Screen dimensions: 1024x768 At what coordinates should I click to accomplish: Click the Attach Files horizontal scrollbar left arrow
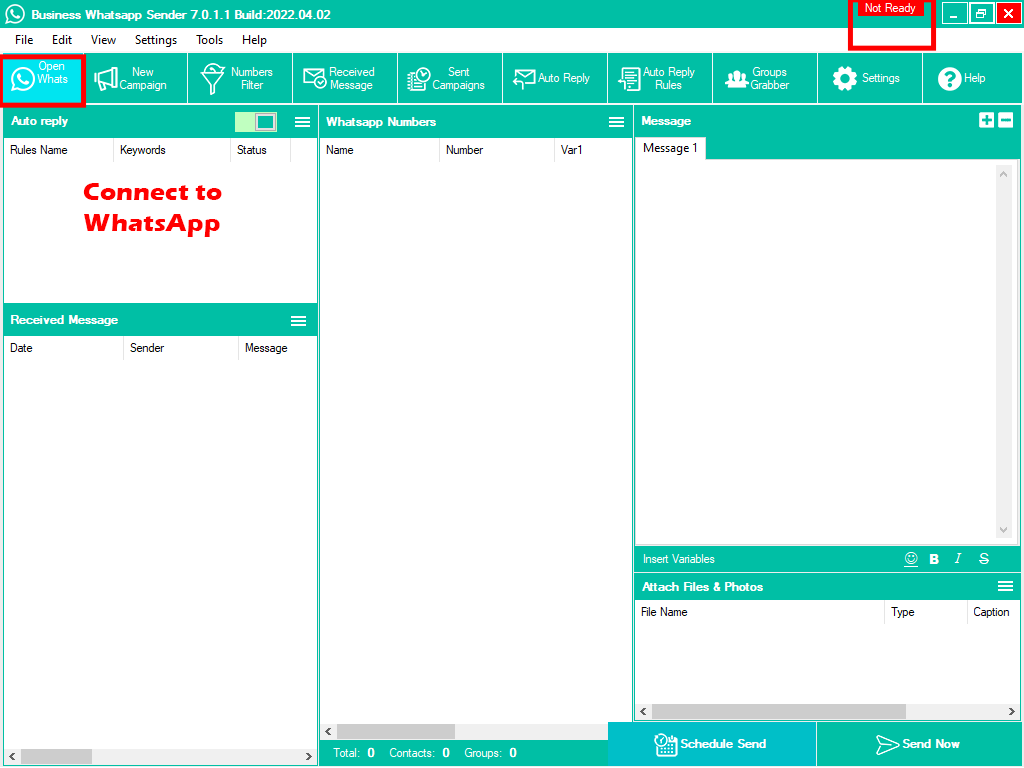point(644,711)
